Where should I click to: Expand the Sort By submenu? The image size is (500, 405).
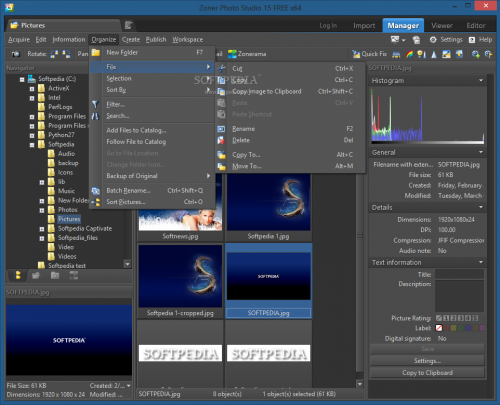(x=152, y=90)
